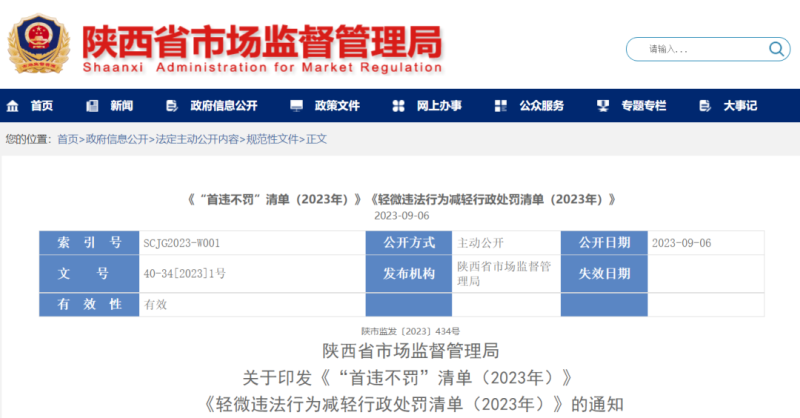Click the news icon beside 新闻
This screenshot has width=800, height=418.
[92, 106]
